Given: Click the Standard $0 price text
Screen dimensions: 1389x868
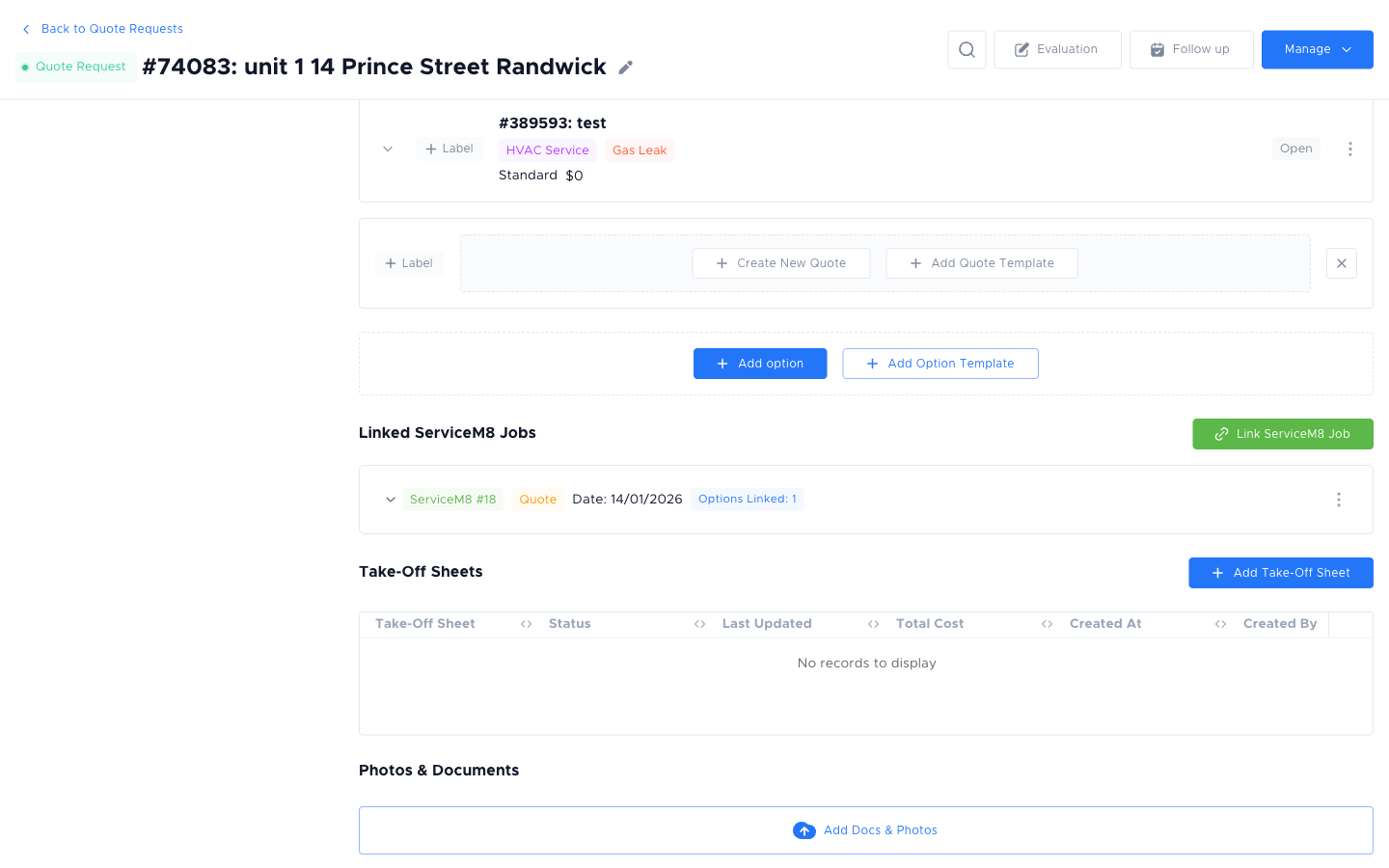Looking at the screenshot, I should tap(541, 176).
